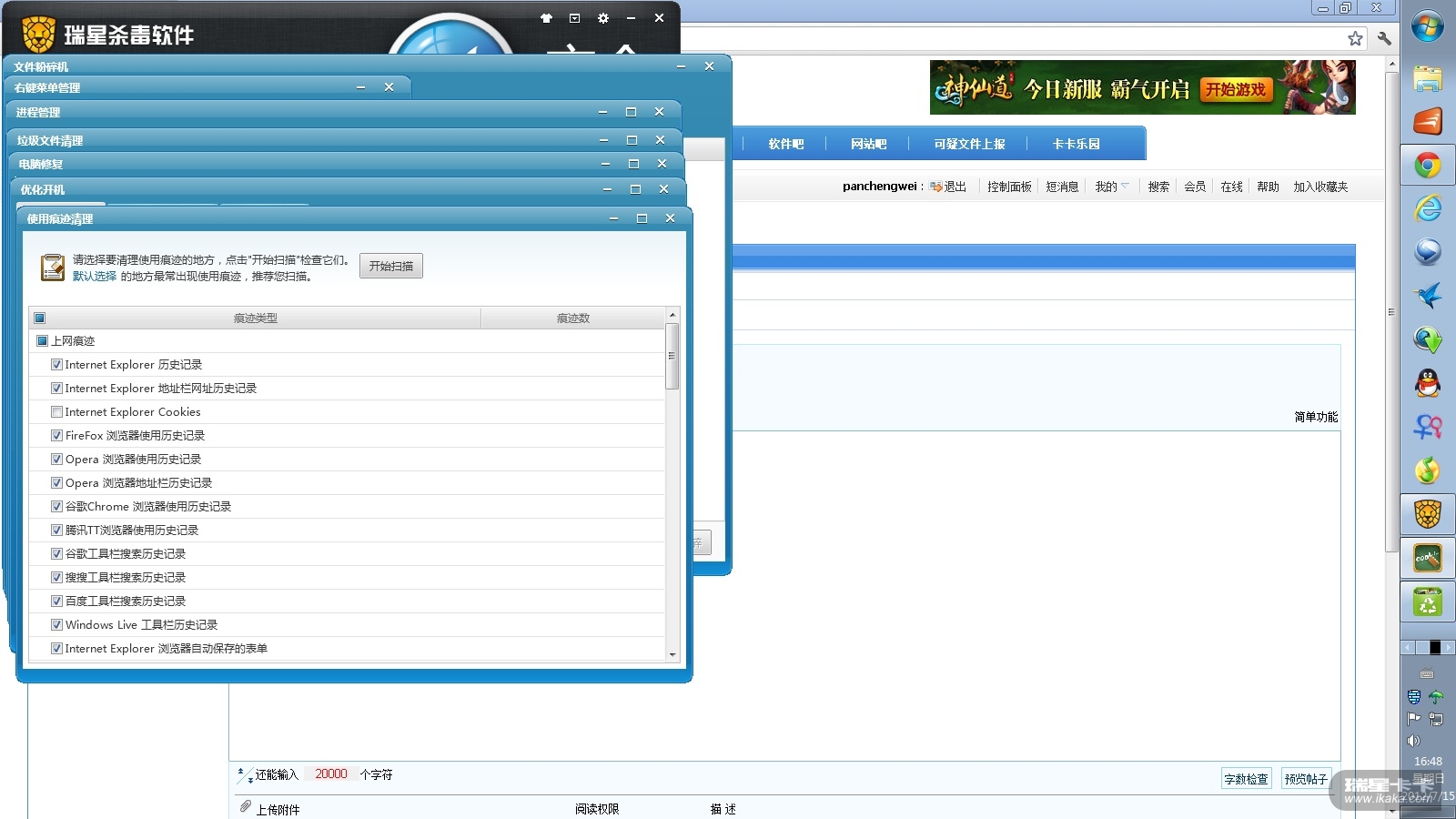The height and width of the screenshot is (819, 1456).
Task: Open 控制面板 in forum user menu
Action: tap(1009, 187)
